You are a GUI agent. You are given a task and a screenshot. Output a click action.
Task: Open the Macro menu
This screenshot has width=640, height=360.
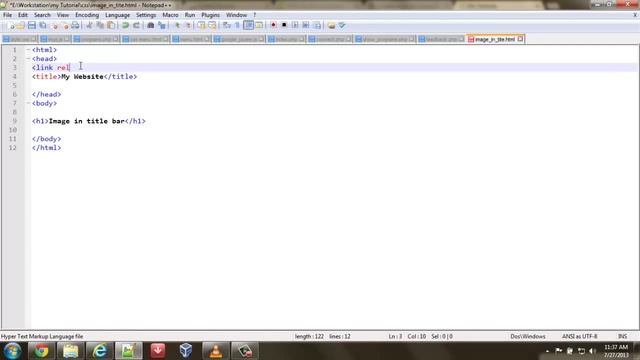tap(170, 15)
